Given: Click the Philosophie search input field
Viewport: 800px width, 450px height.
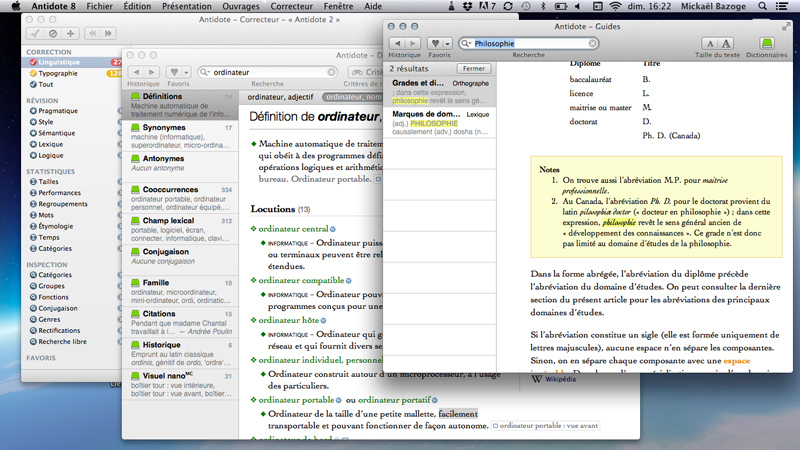Looking at the screenshot, I should tap(530, 43).
